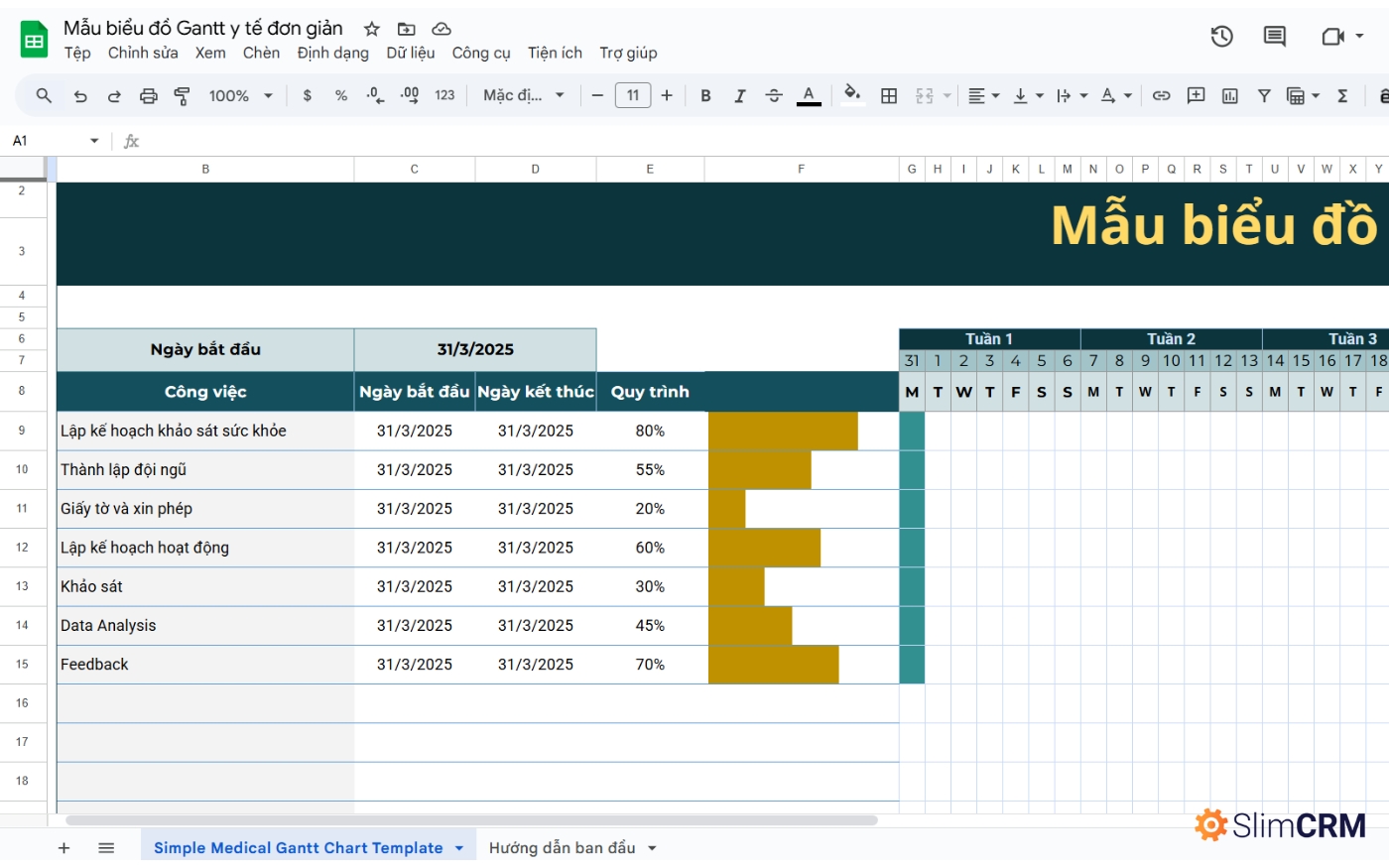Open text rotation dropdown
The height and width of the screenshot is (868, 1389).
tap(1116, 95)
